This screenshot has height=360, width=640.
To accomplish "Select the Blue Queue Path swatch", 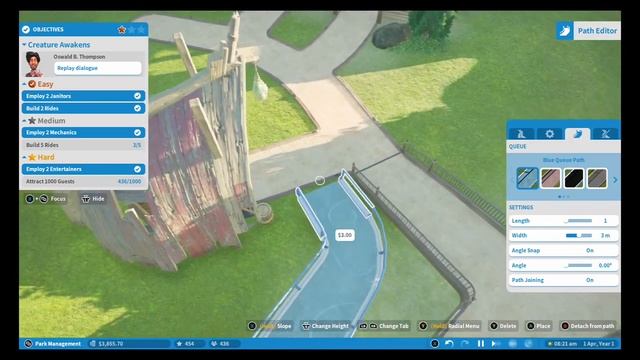I will pos(527,178).
